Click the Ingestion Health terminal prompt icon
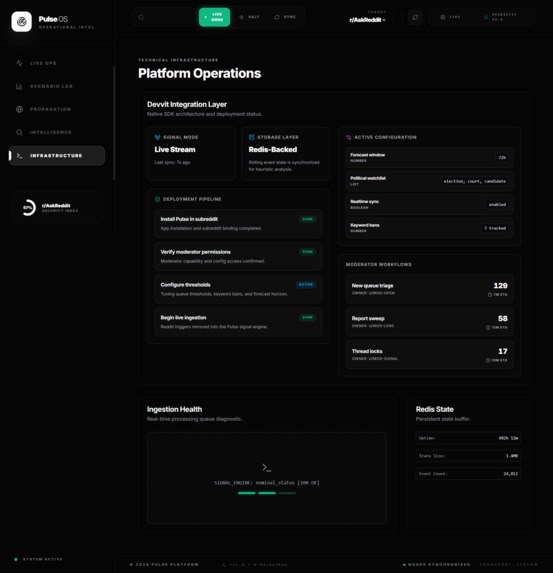 point(266,467)
